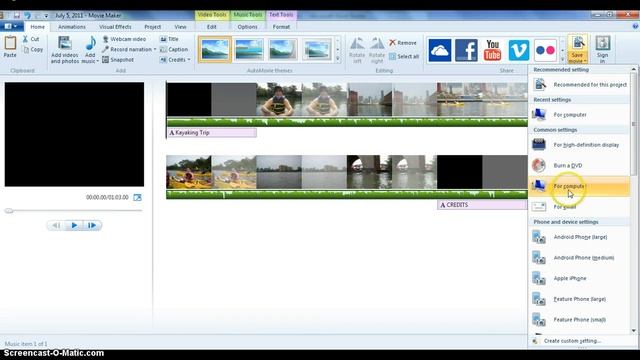Click the Cut scissors button
640x360 pixels.
(x=31, y=39)
